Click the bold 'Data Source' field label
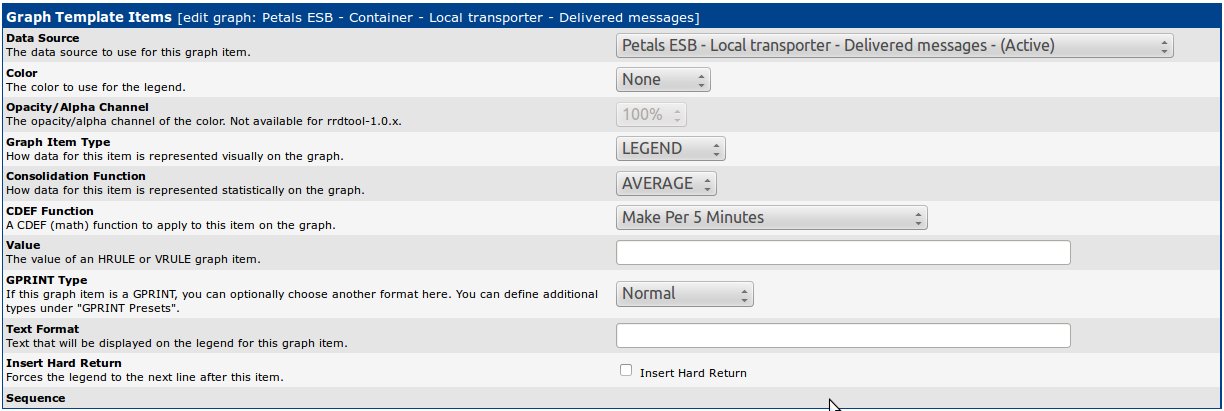Viewport: 1224px width, 411px height. (41, 38)
